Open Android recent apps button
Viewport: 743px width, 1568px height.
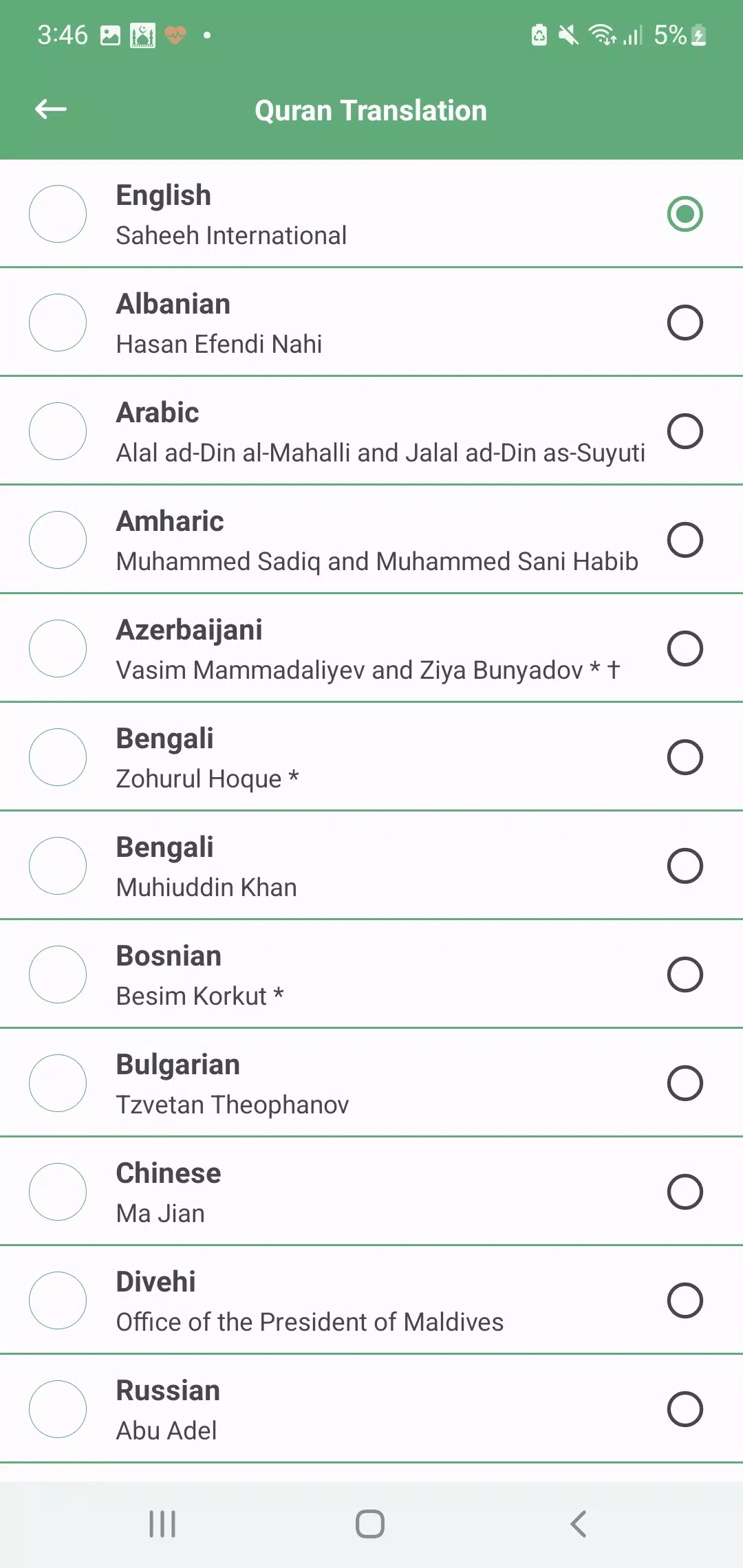click(x=162, y=1524)
